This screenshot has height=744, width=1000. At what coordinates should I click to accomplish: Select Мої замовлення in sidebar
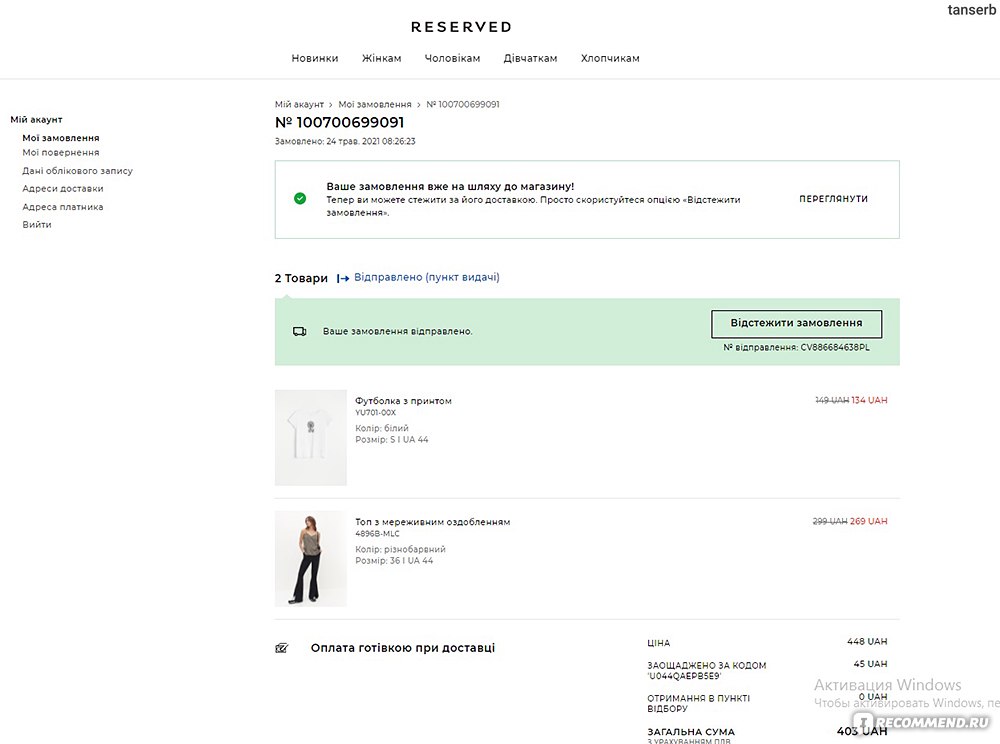[61, 138]
